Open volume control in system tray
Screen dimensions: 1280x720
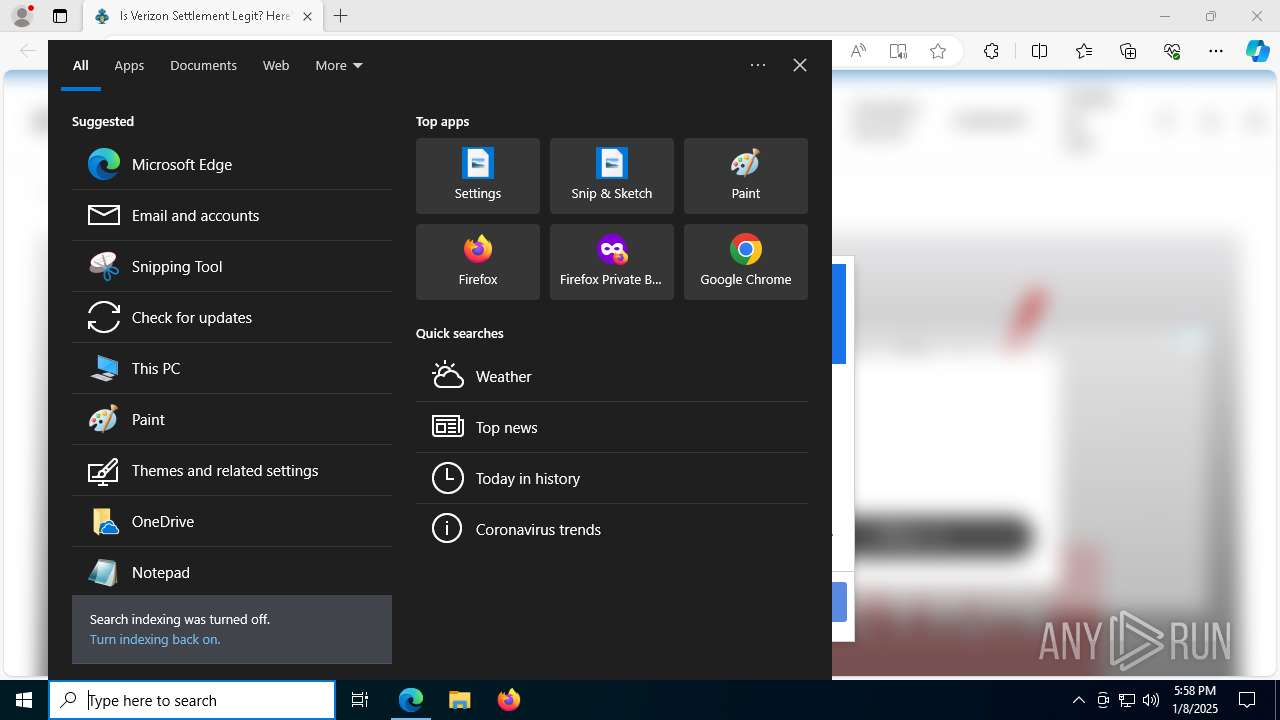(x=1151, y=700)
